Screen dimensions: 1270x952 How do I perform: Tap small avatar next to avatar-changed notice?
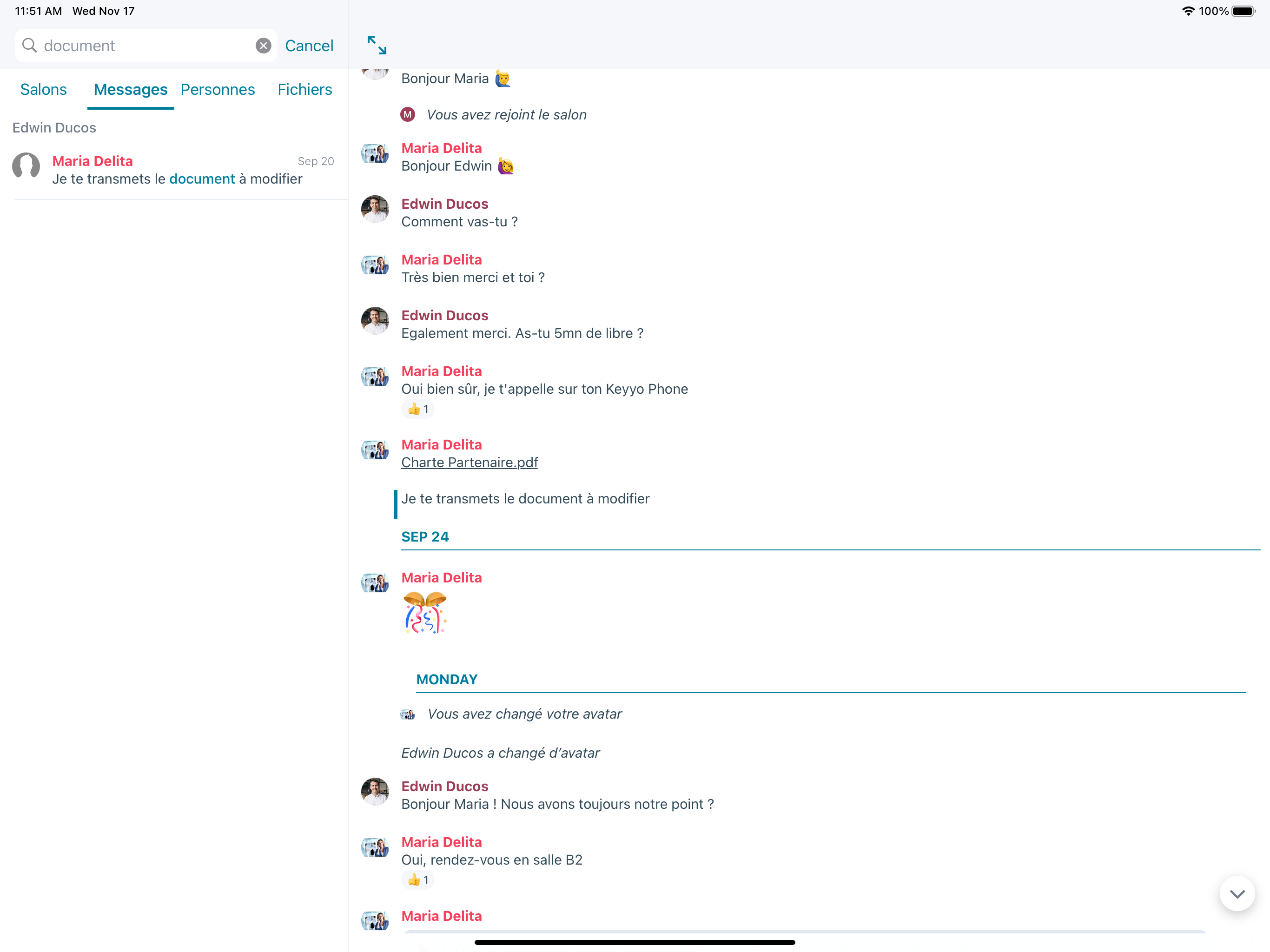408,714
